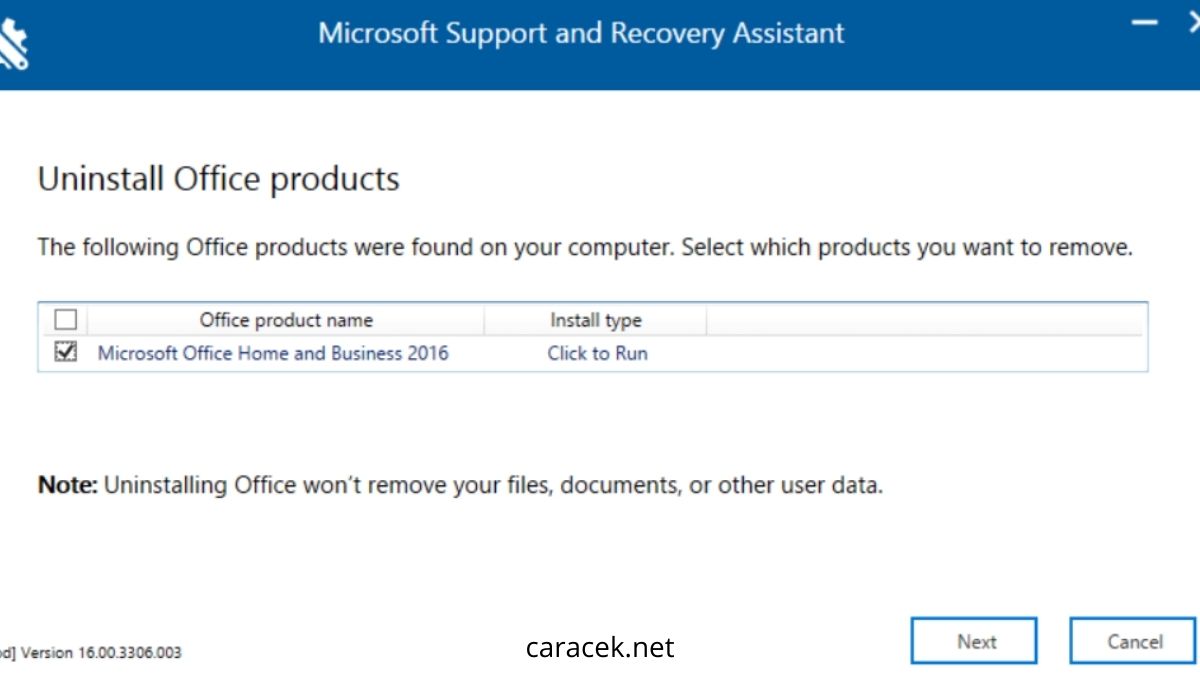Viewport: 1200px width, 675px height.
Task: Click the window title text in the blue bar
Action: (581, 33)
